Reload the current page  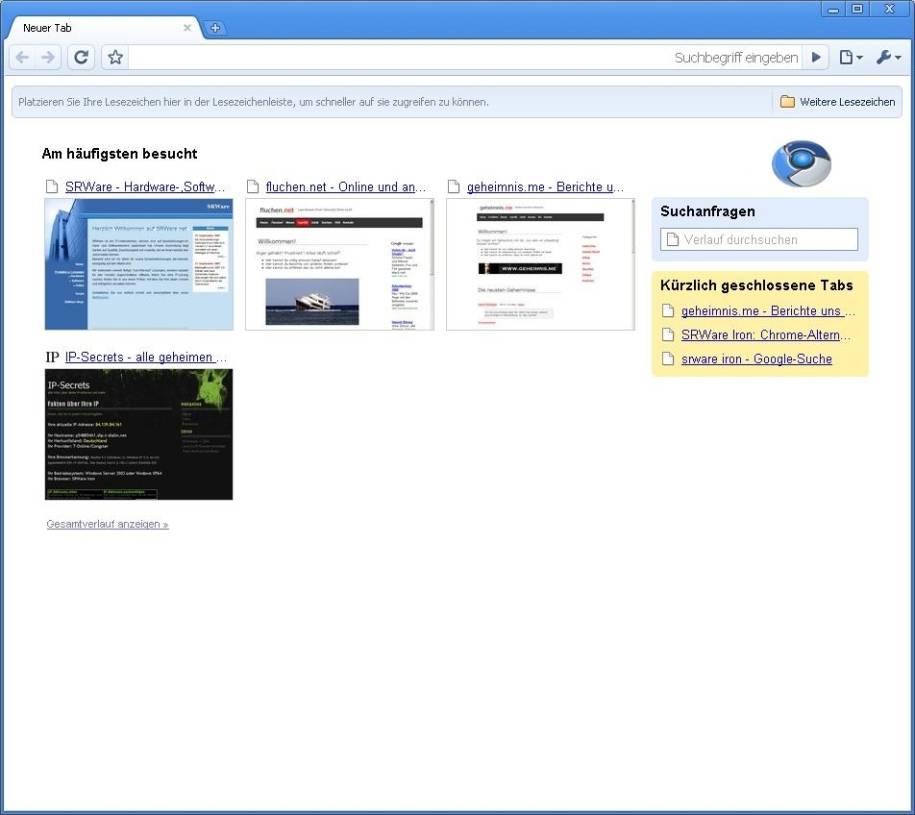click(81, 57)
